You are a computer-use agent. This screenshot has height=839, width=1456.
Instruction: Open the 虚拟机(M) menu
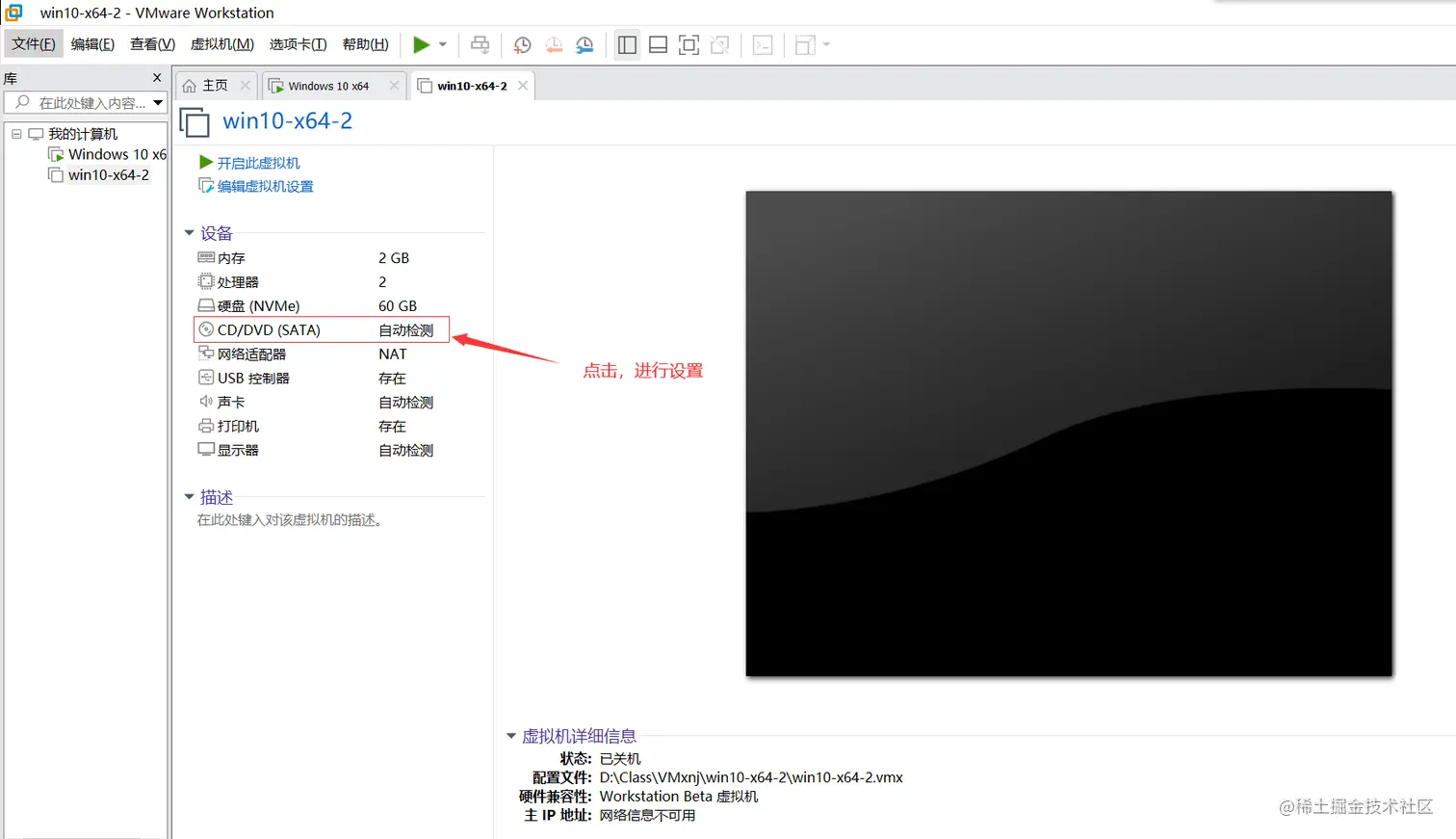point(222,44)
